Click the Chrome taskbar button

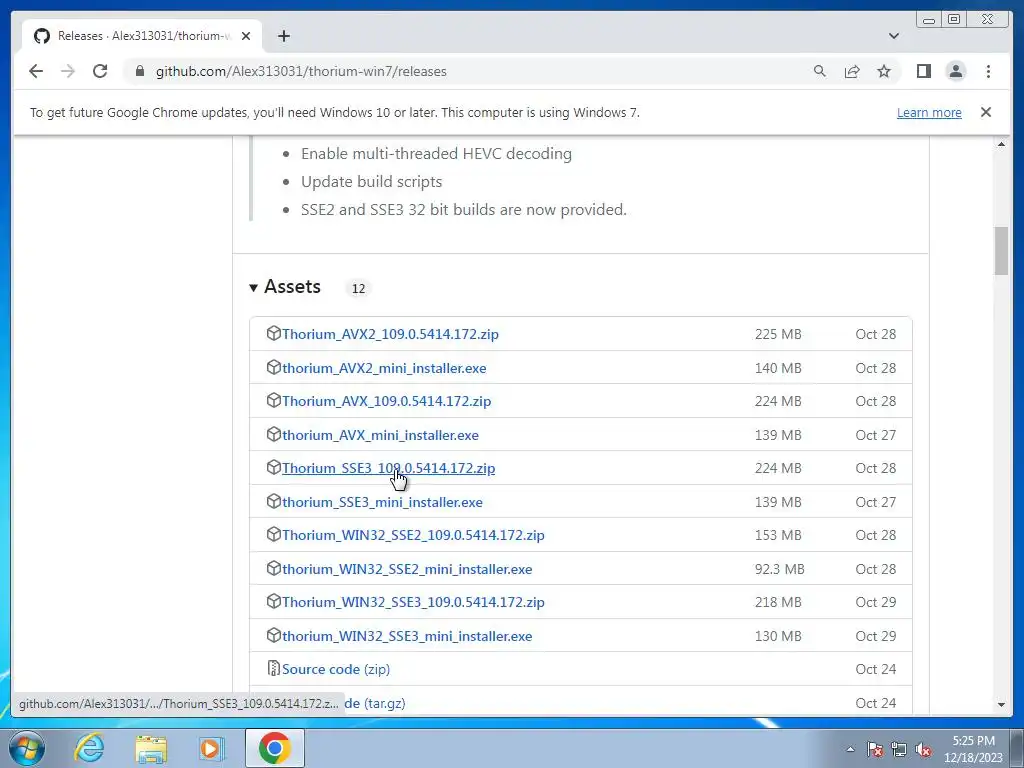pyautogui.click(x=274, y=748)
